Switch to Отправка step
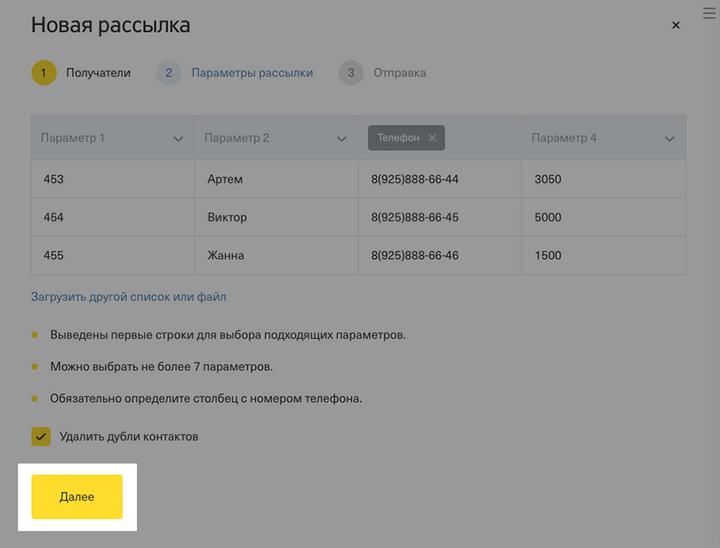The image size is (720, 548). [400, 73]
